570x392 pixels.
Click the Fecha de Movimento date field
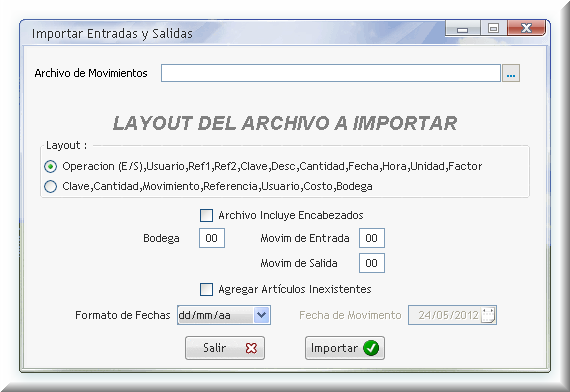pyautogui.click(x=452, y=315)
